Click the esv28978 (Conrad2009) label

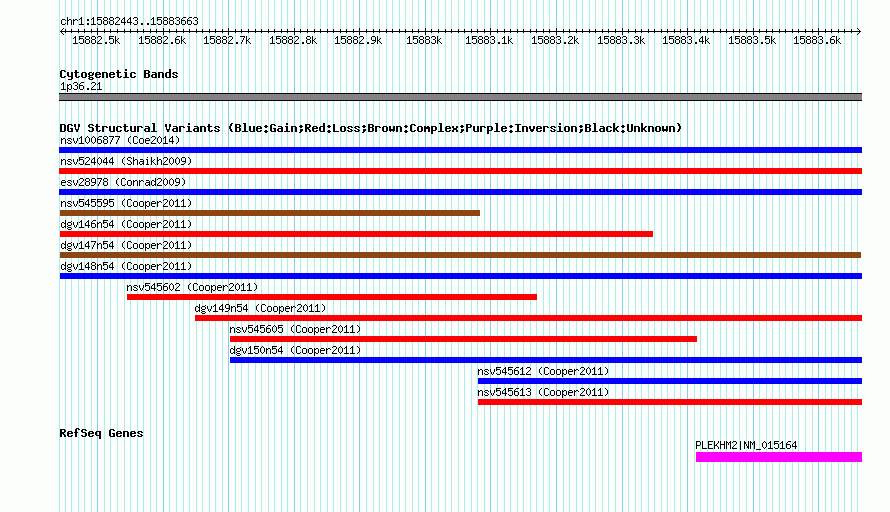(123, 182)
